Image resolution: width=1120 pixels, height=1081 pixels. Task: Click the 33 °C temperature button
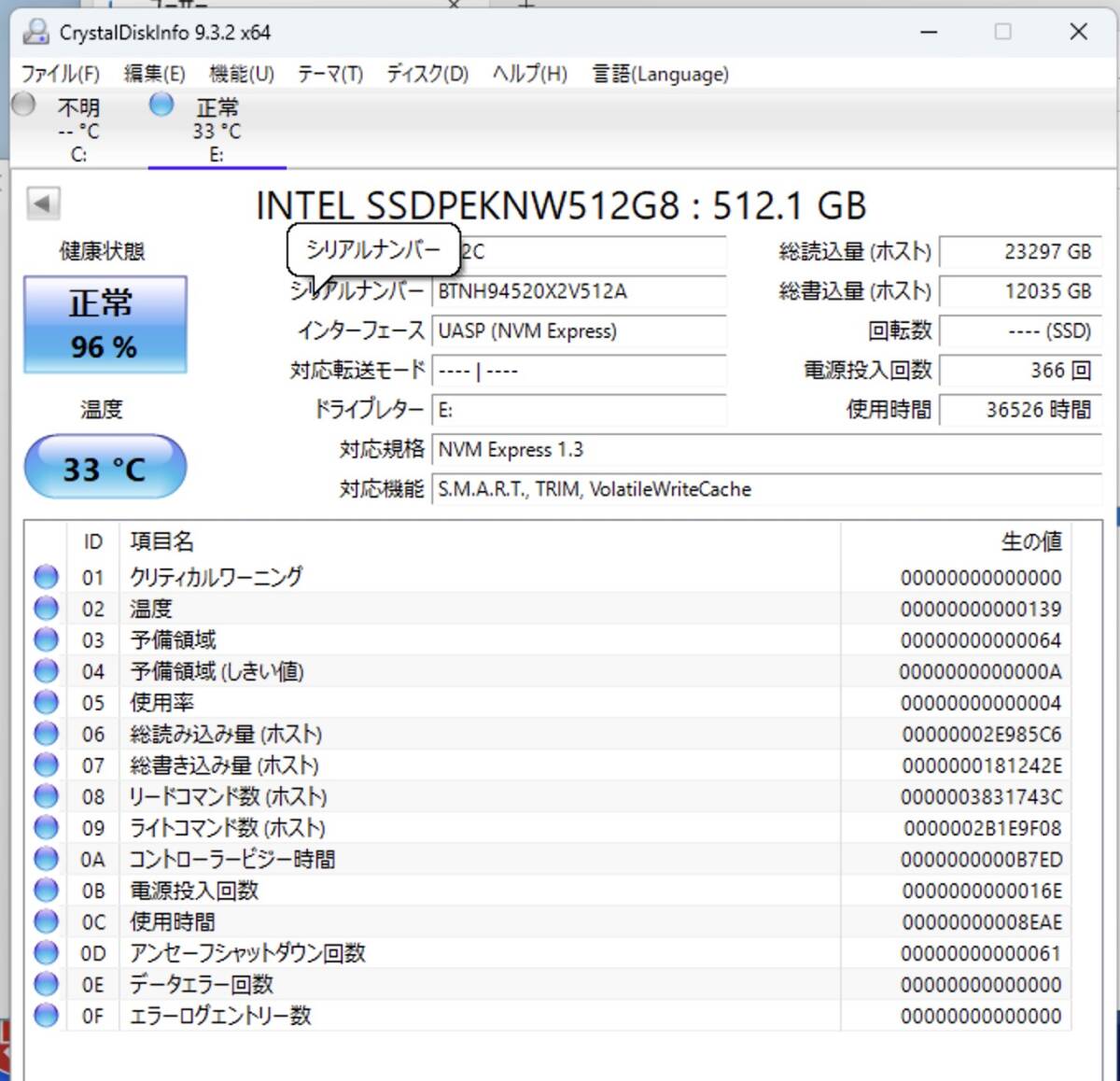pos(105,468)
